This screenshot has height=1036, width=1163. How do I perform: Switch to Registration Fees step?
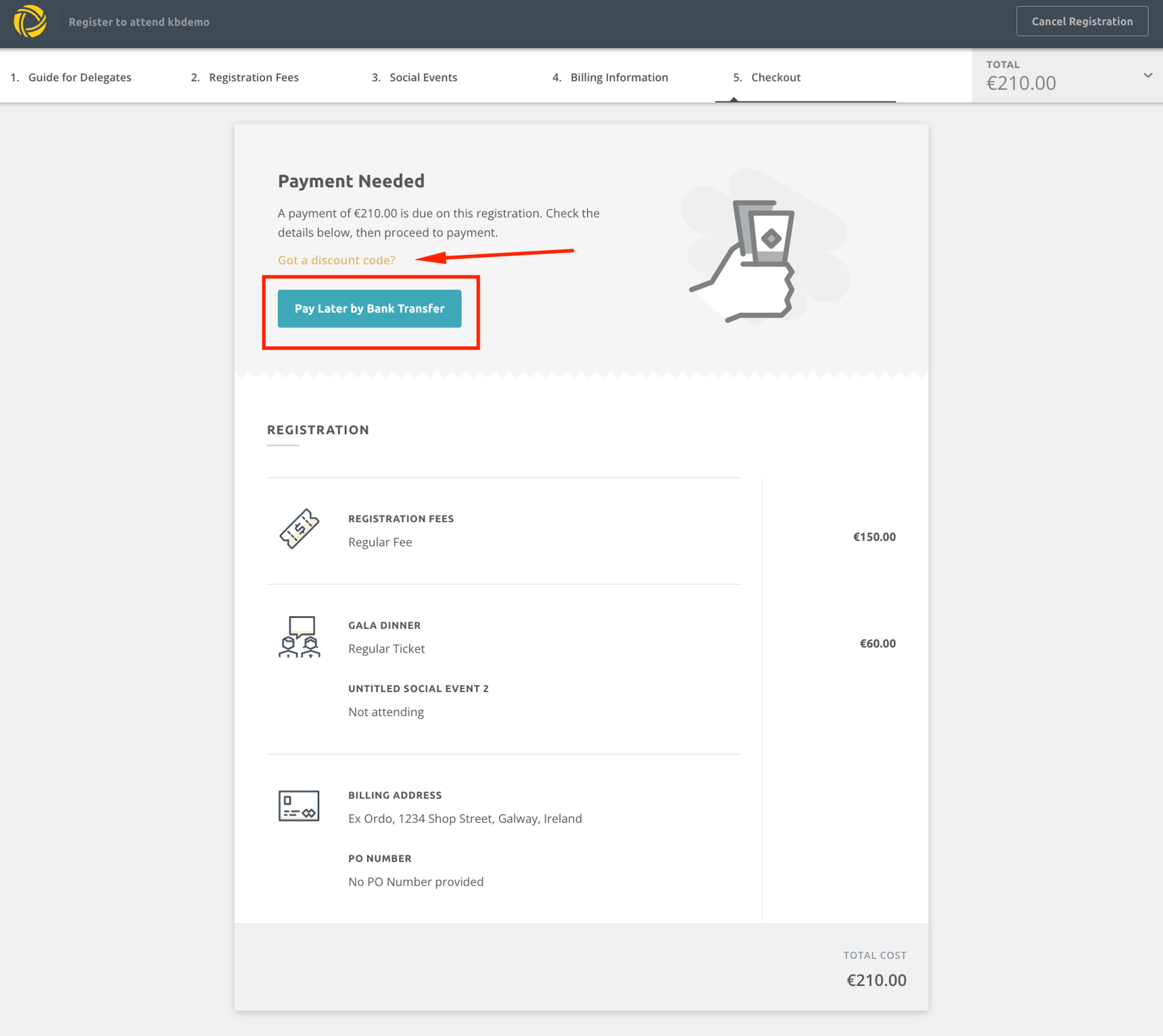point(254,77)
